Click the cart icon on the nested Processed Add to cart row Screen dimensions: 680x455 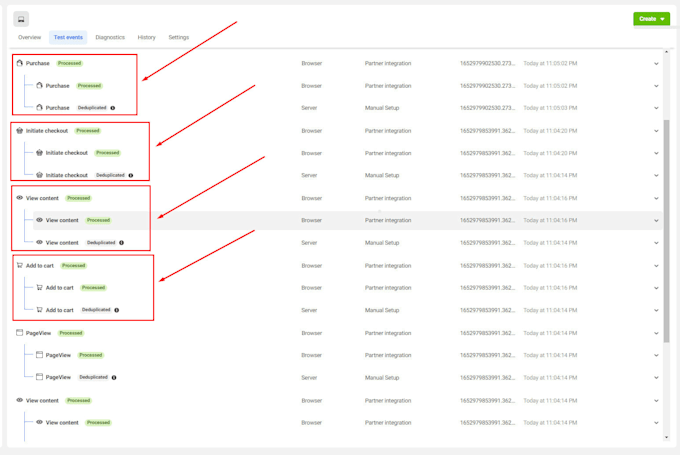coord(39,288)
